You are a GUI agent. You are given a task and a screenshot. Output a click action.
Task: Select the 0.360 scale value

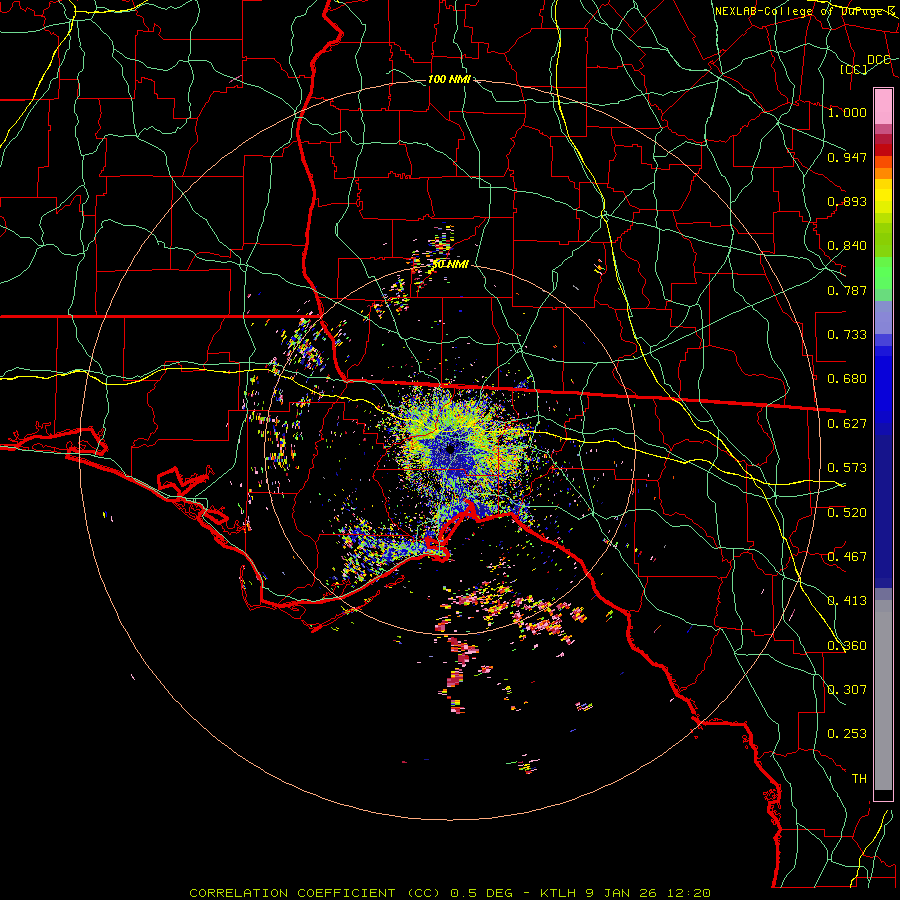pos(847,646)
